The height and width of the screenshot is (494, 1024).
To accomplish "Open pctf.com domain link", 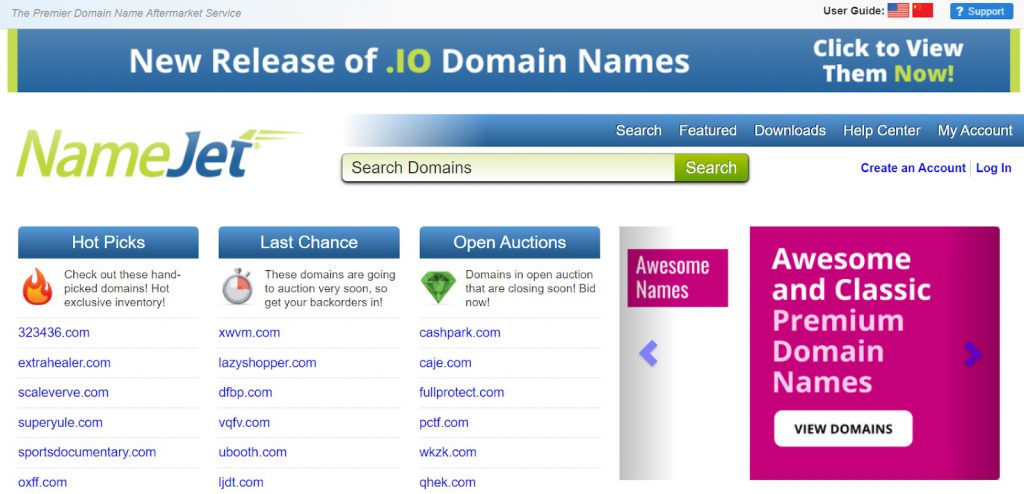I will (x=444, y=423).
